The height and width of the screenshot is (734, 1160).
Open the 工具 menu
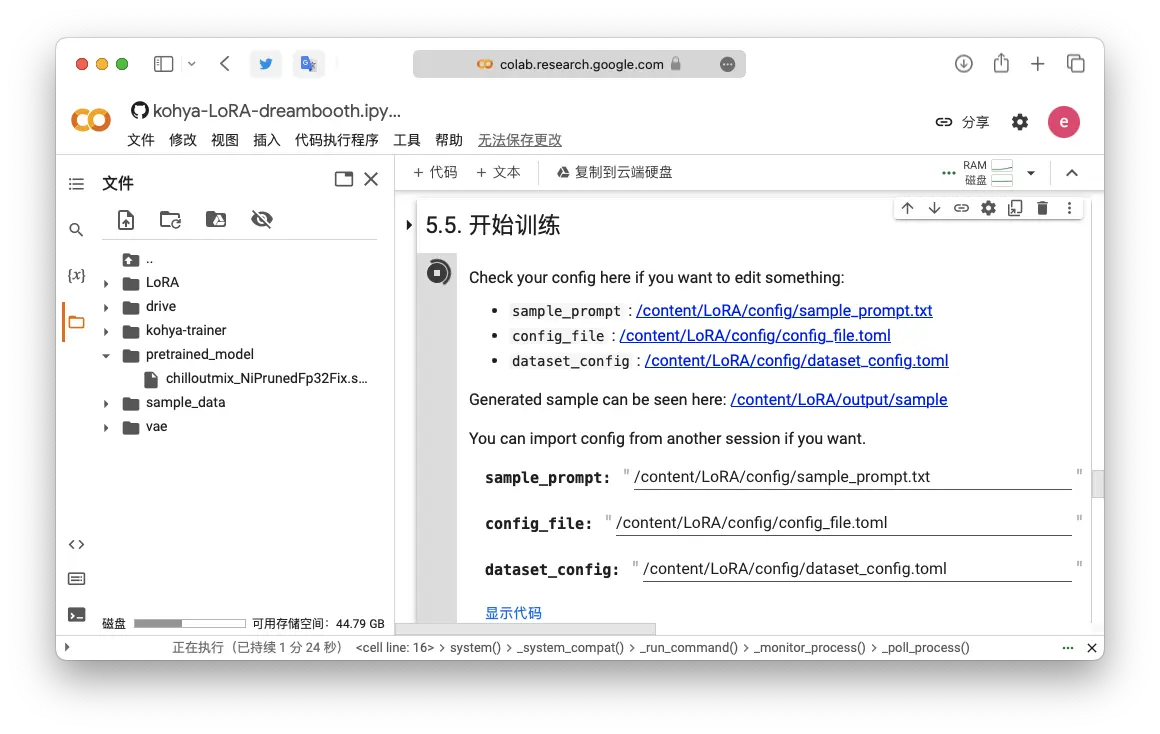(x=407, y=140)
